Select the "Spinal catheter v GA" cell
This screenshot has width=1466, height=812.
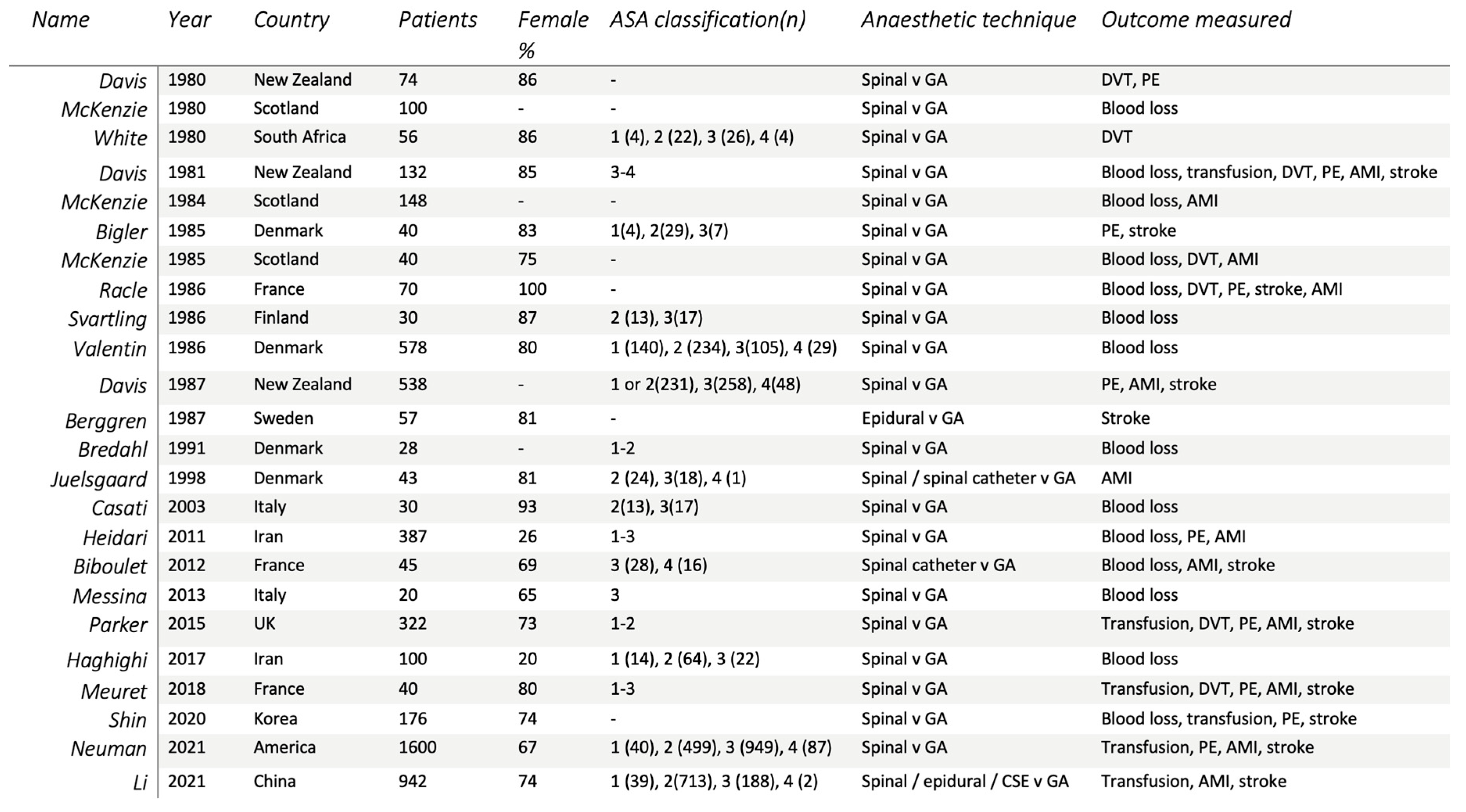(x=938, y=565)
